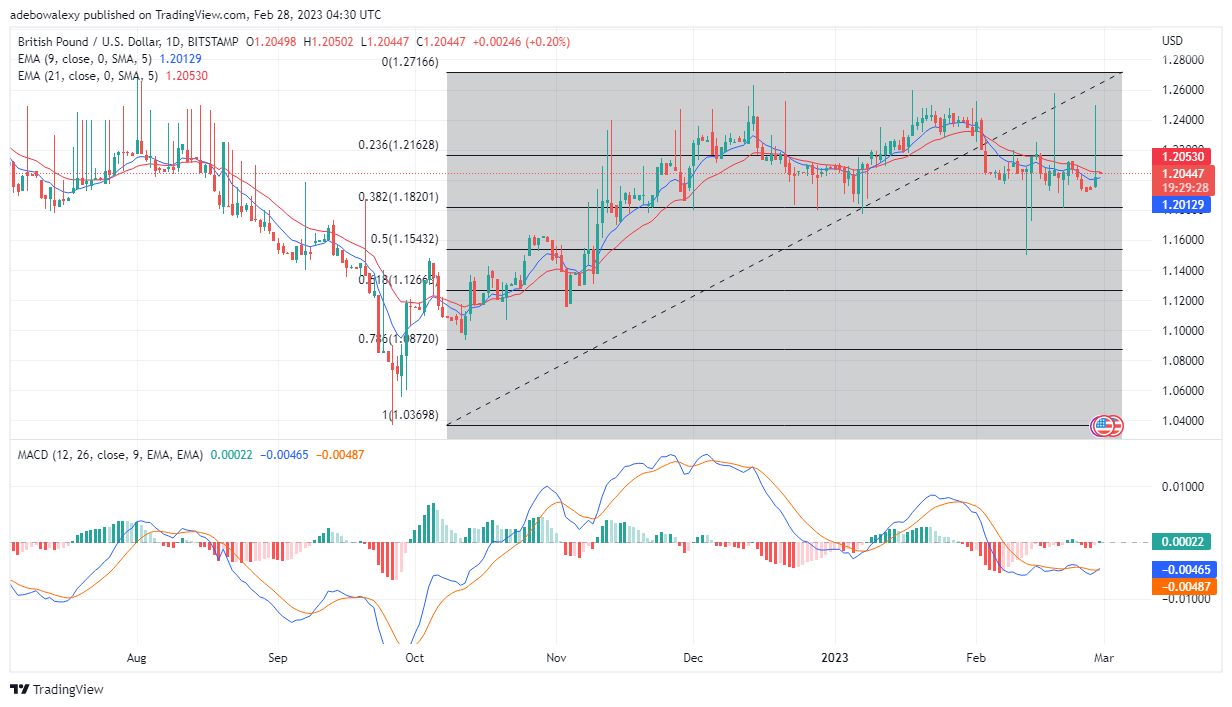Image resolution: width=1232 pixels, height=707 pixels.
Task: Click the MACD histogram legend value 0.00022
Action: [x=231, y=455]
